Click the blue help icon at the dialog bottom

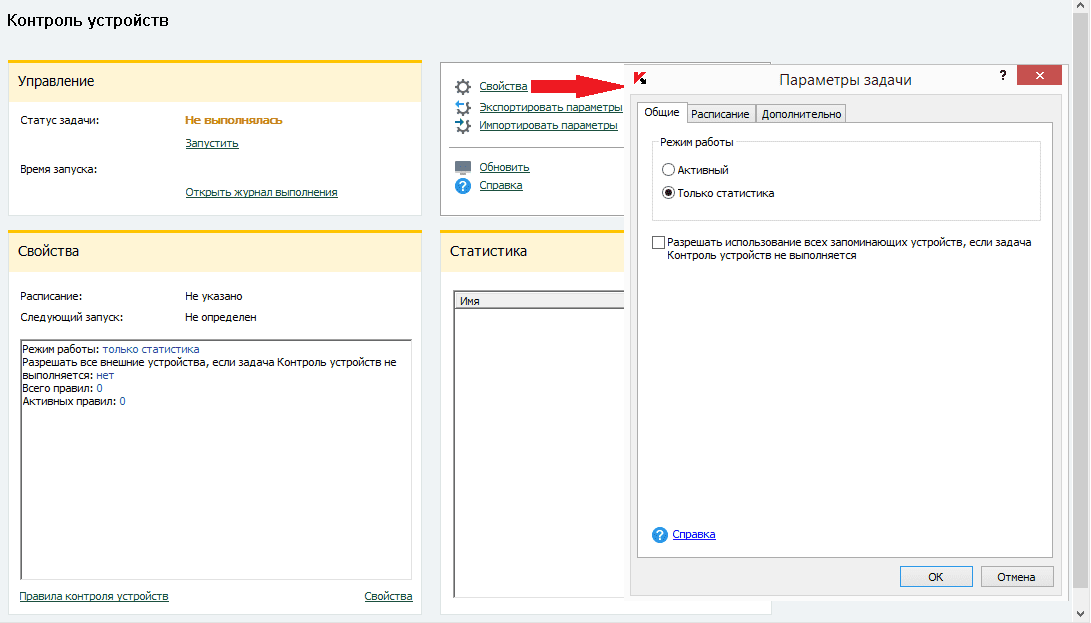point(659,535)
